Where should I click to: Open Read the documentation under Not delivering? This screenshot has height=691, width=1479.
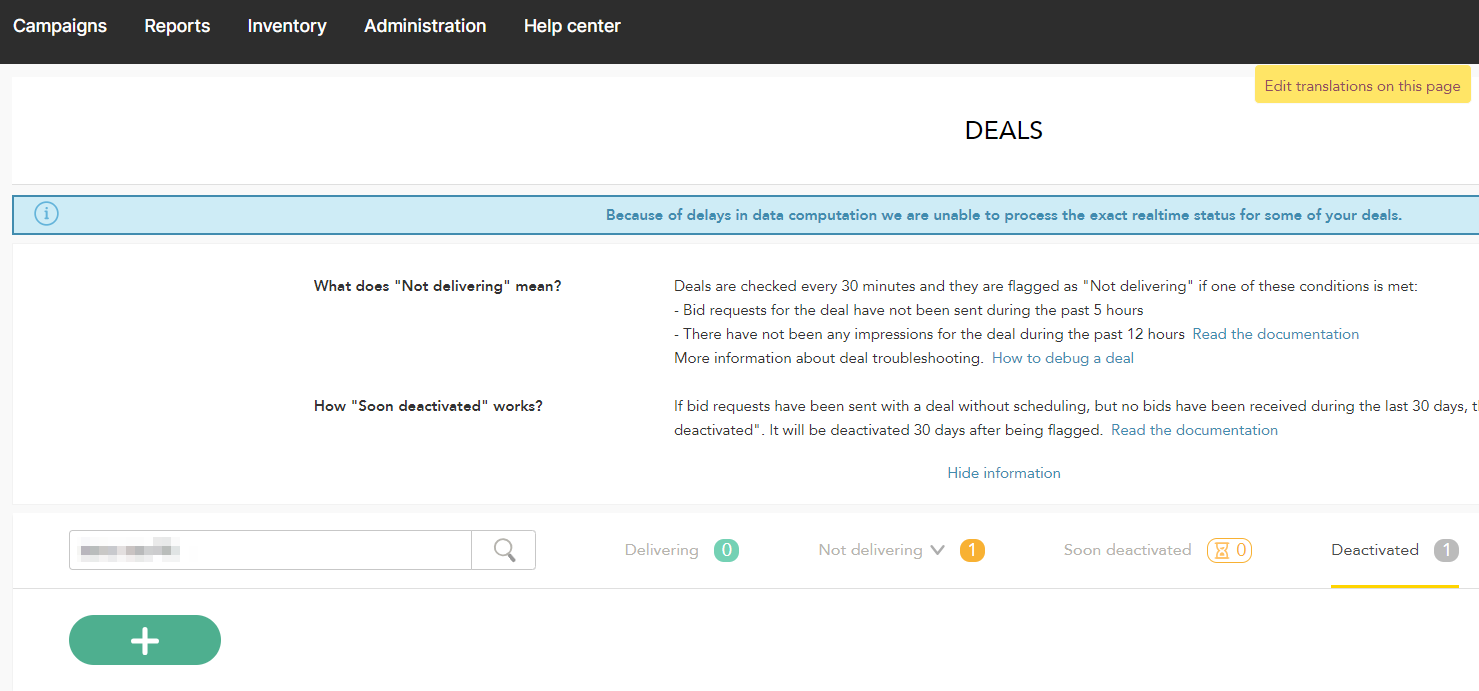pos(1275,334)
